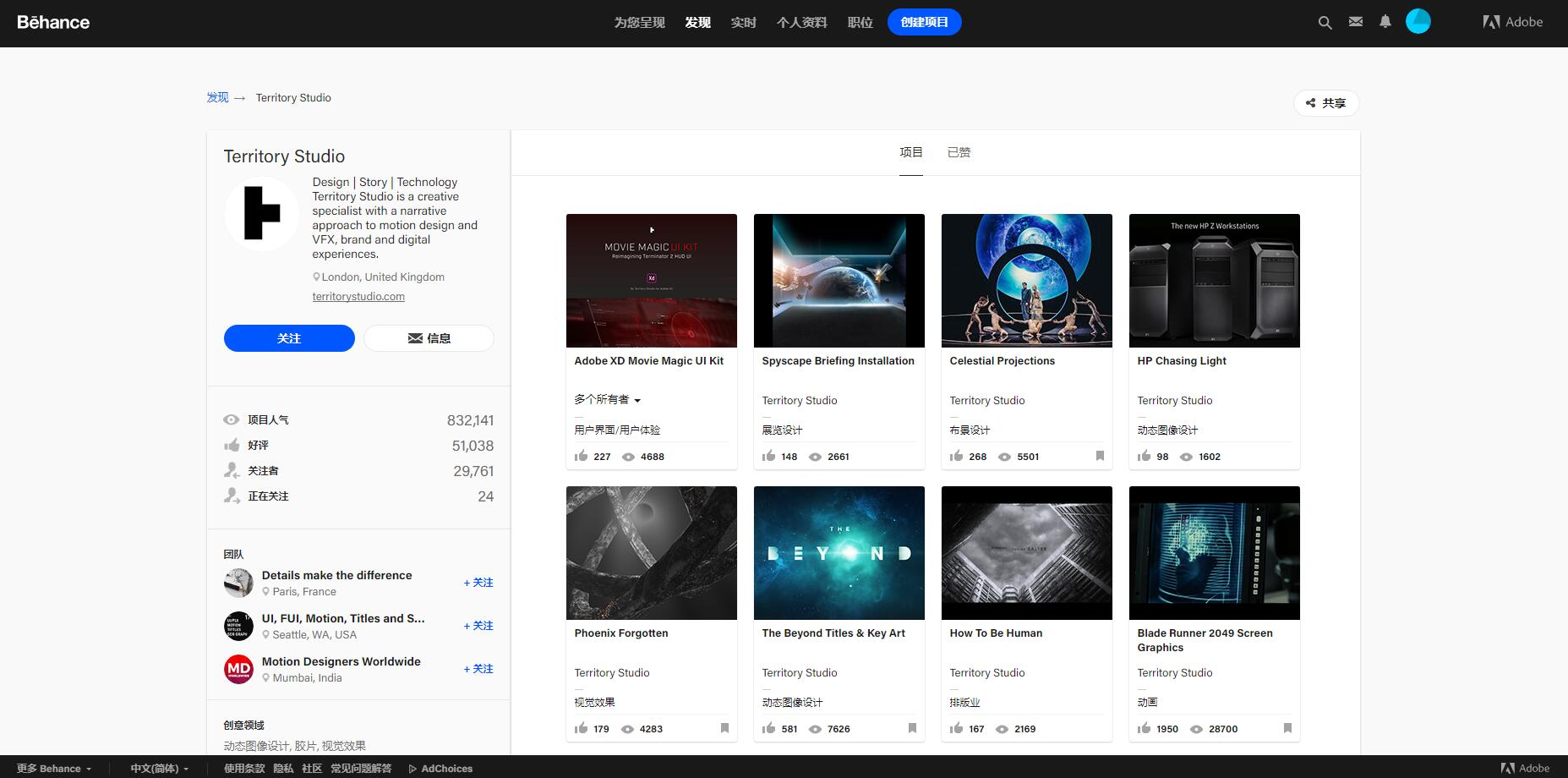
Task: Like the Phoenix Forgotten project
Action: [x=582, y=728]
